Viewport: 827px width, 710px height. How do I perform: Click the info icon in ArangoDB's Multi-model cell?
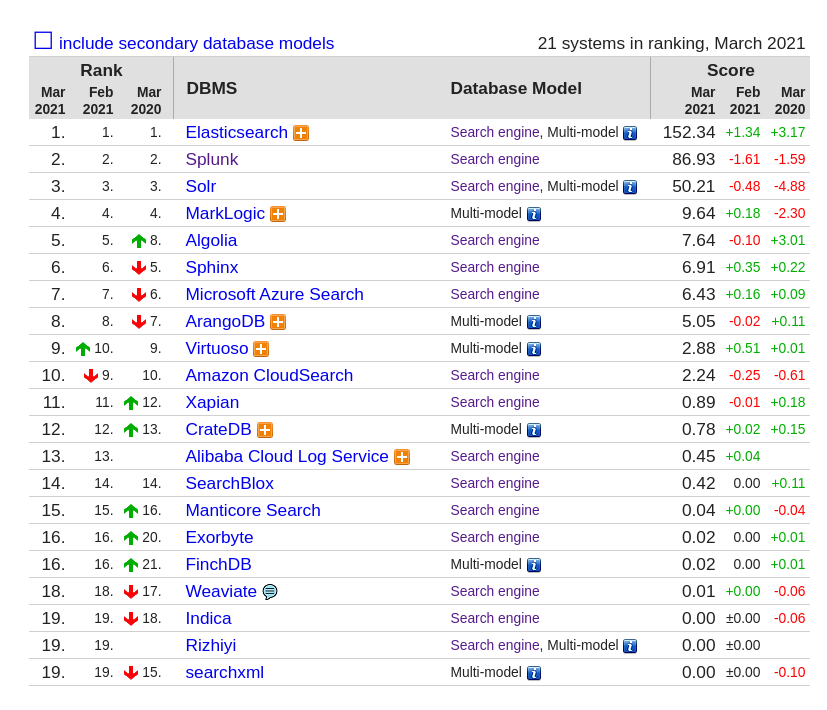coord(534,322)
